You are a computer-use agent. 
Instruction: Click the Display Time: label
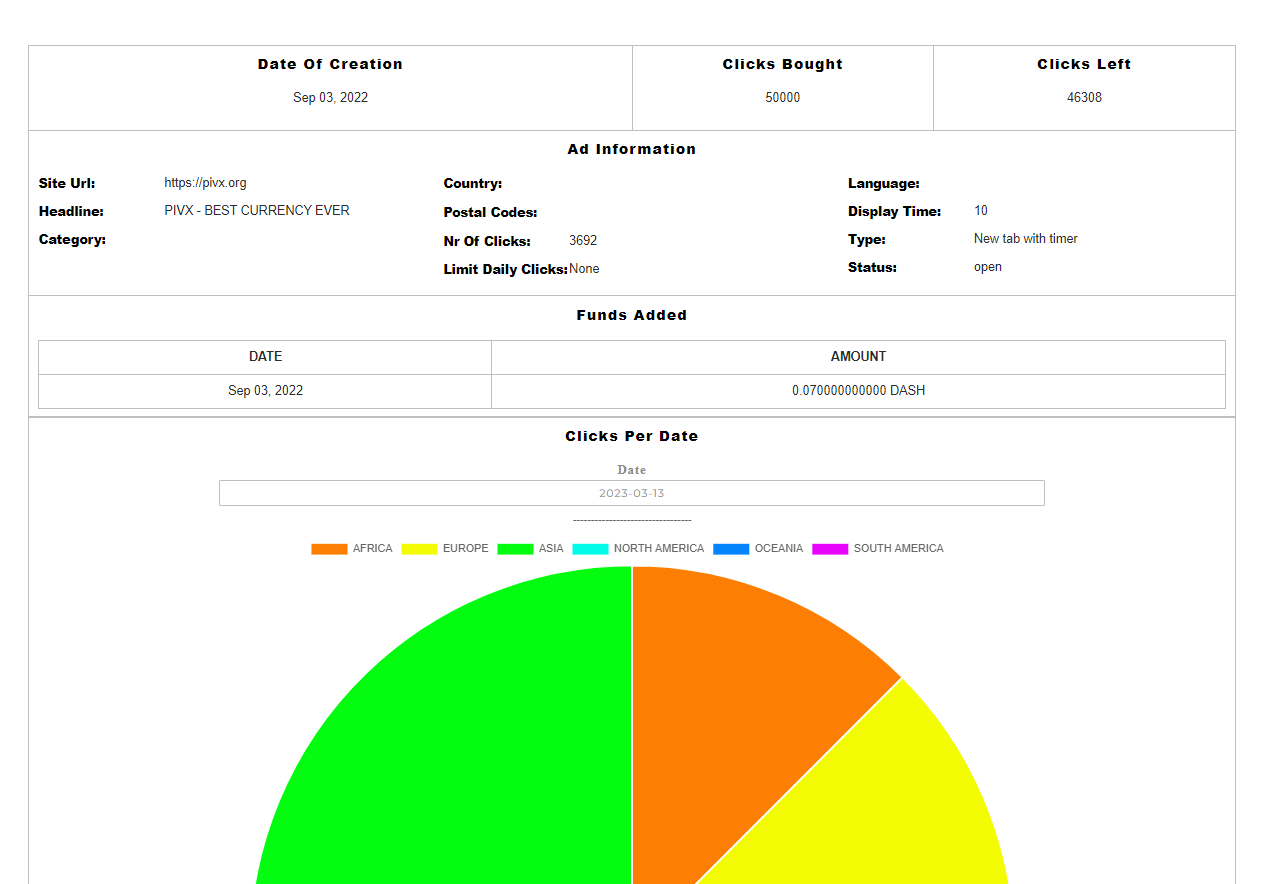[895, 212]
